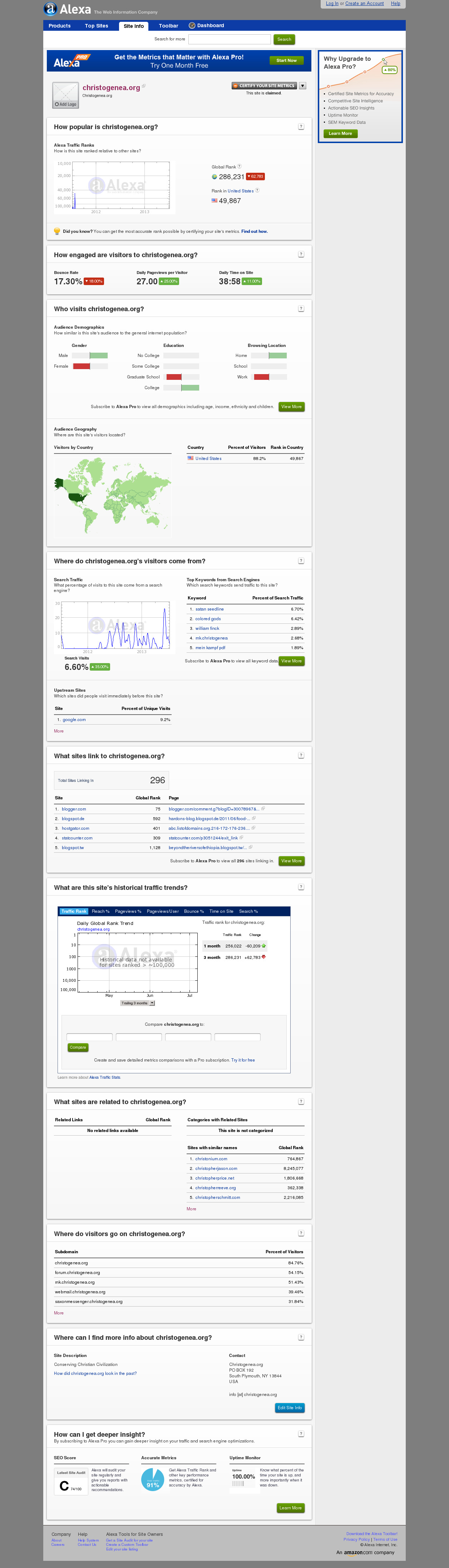Image resolution: width=449 pixels, height=1568 pixels.
Task: Select the Reach % chart tab
Action: [100, 911]
